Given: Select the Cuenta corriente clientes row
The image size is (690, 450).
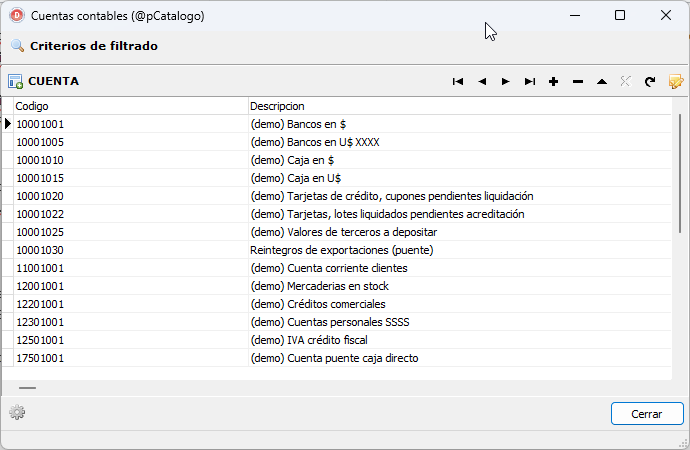Looking at the screenshot, I should [337, 268].
